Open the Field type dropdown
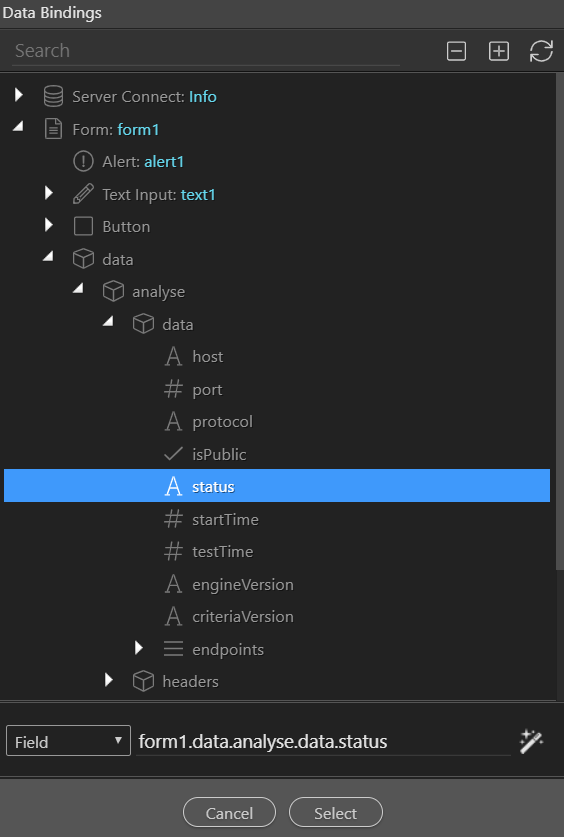This screenshot has height=837, width=564. [68, 741]
